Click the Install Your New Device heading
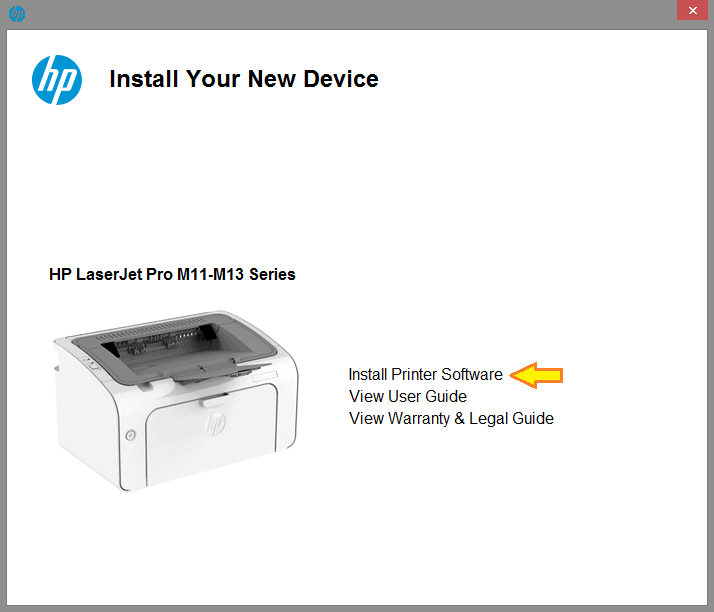The height and width of the screenshot is (612, 714). (x=244, y=79)
